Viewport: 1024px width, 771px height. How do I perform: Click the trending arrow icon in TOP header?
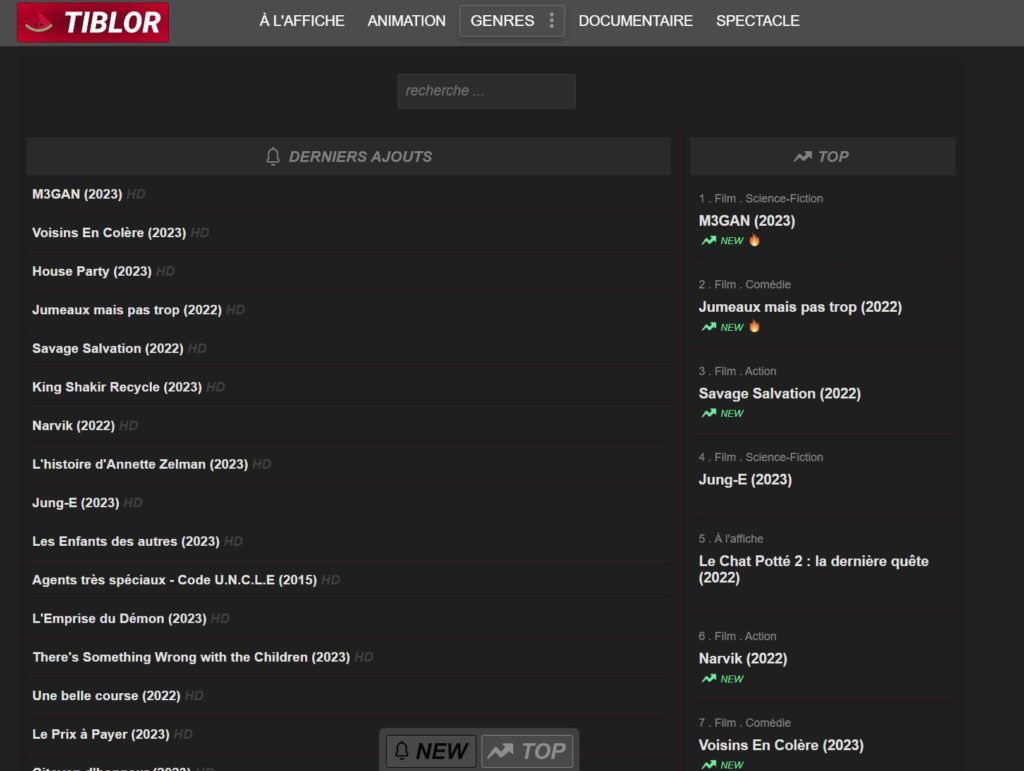[x=802, y=157]
